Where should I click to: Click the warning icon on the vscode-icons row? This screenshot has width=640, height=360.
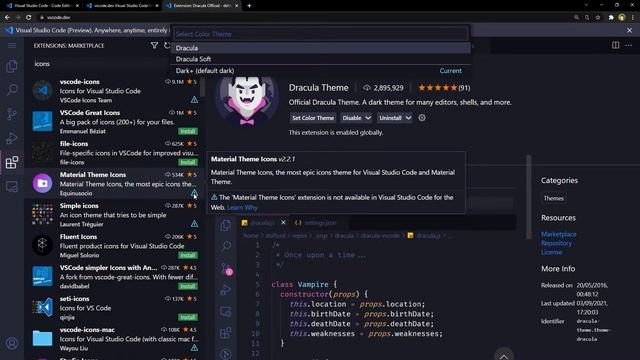[x=194, y=100]
